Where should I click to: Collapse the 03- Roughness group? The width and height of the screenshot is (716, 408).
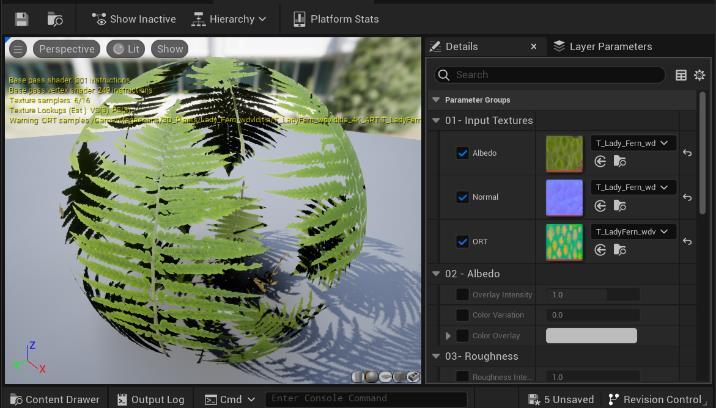436,356
